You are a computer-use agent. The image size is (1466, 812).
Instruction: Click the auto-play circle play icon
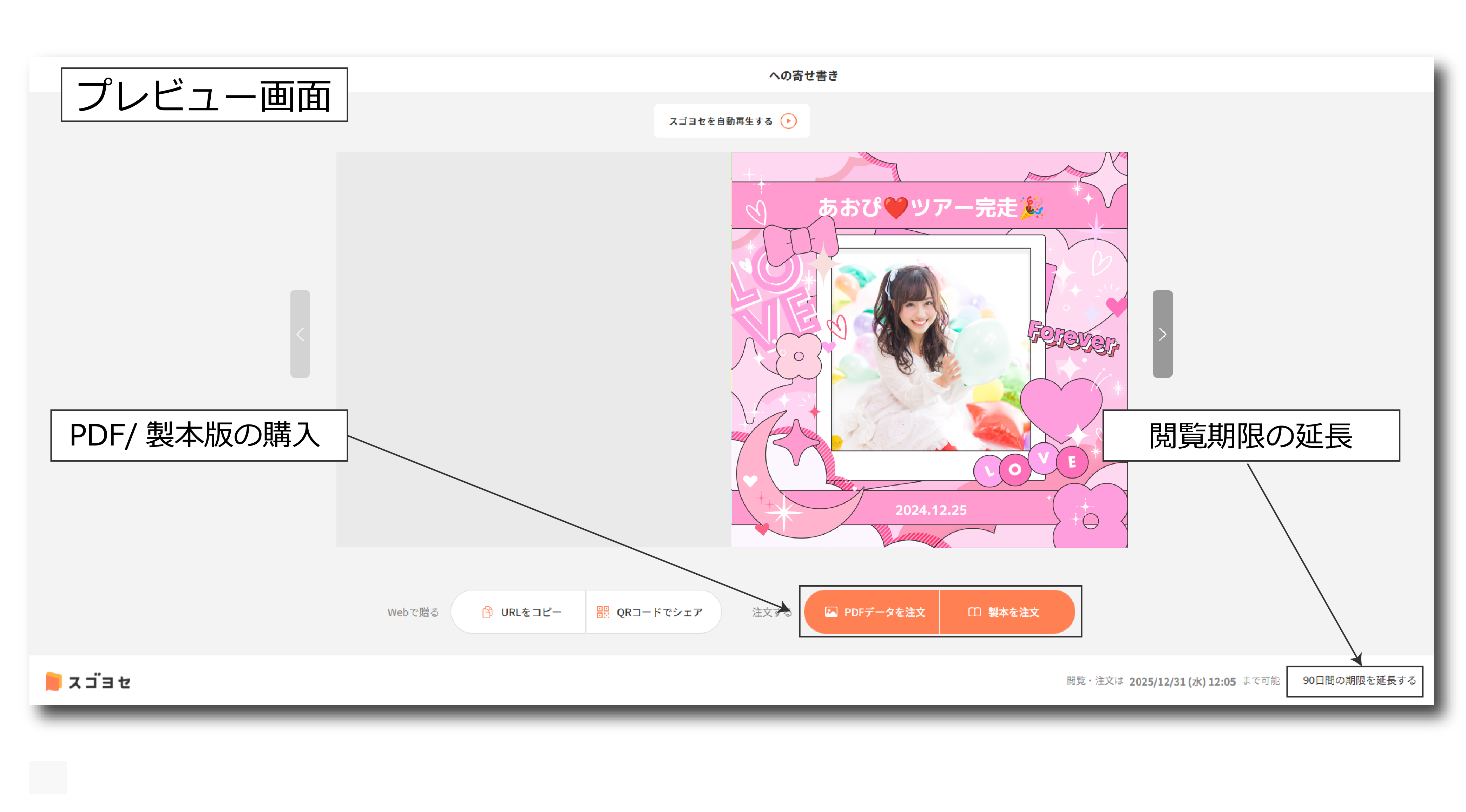(788, 121)
